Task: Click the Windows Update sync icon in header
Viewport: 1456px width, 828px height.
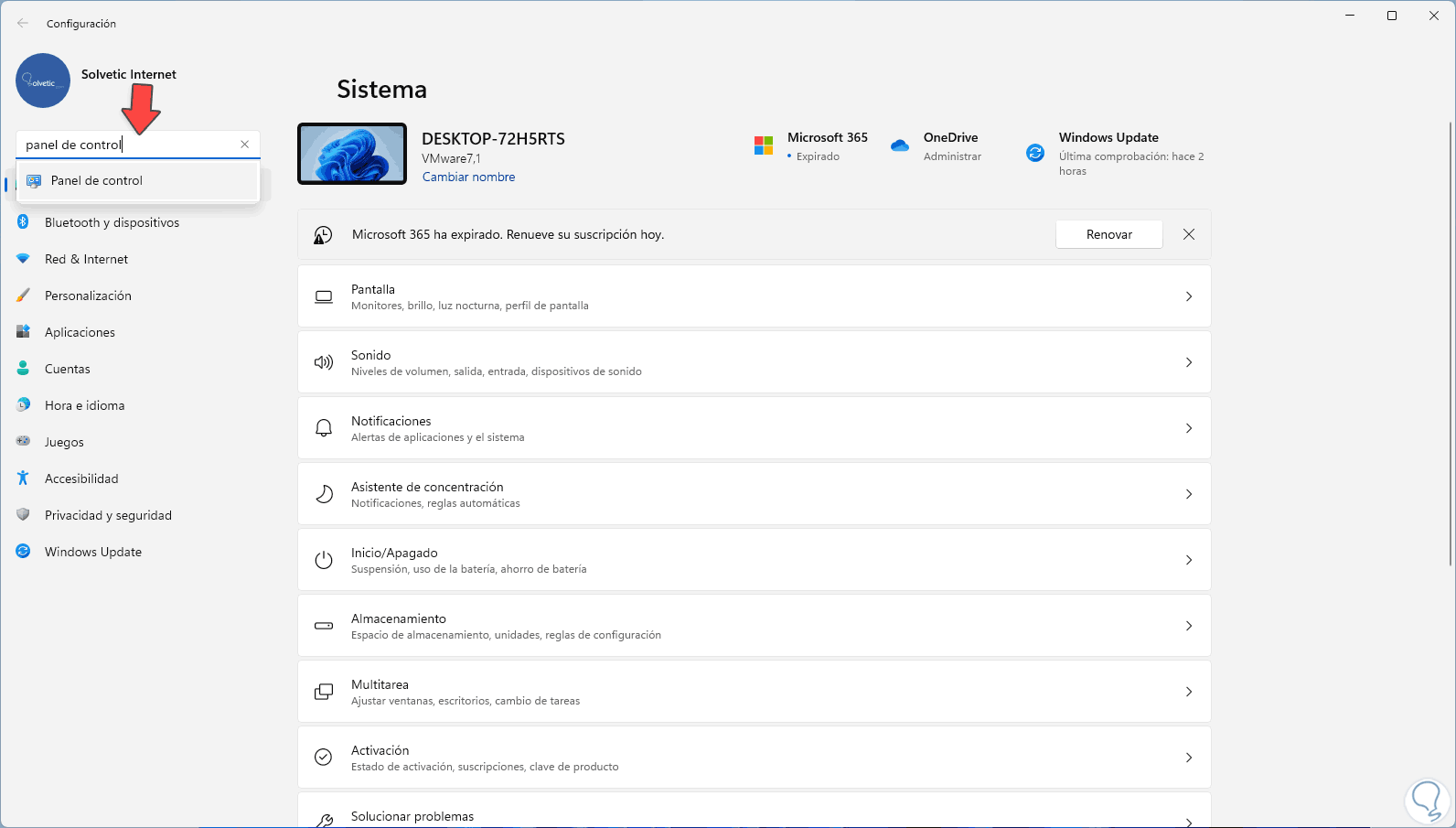Action: (x=1035, y=153)
